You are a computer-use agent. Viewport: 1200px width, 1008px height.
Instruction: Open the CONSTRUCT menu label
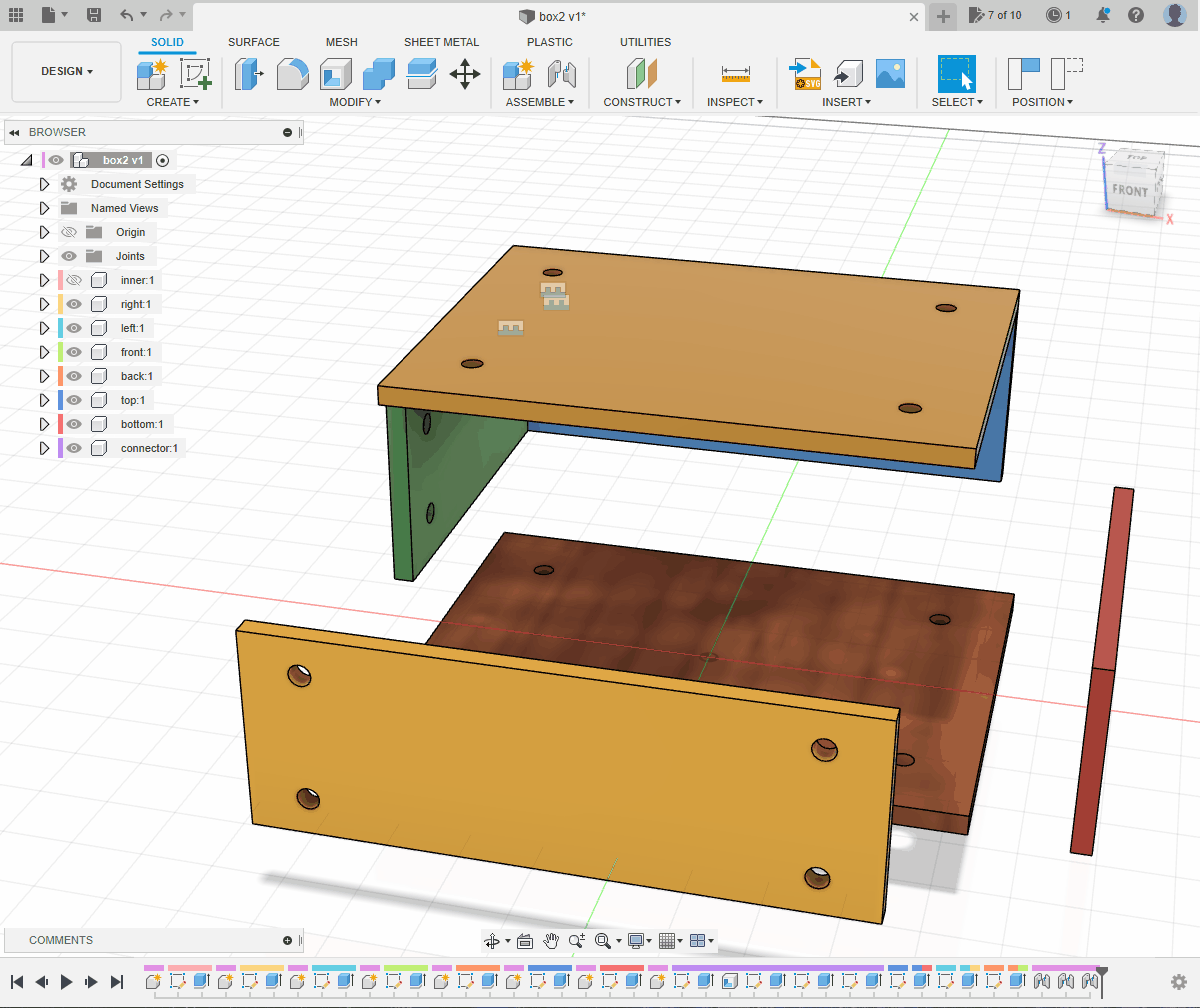point(642,102)
